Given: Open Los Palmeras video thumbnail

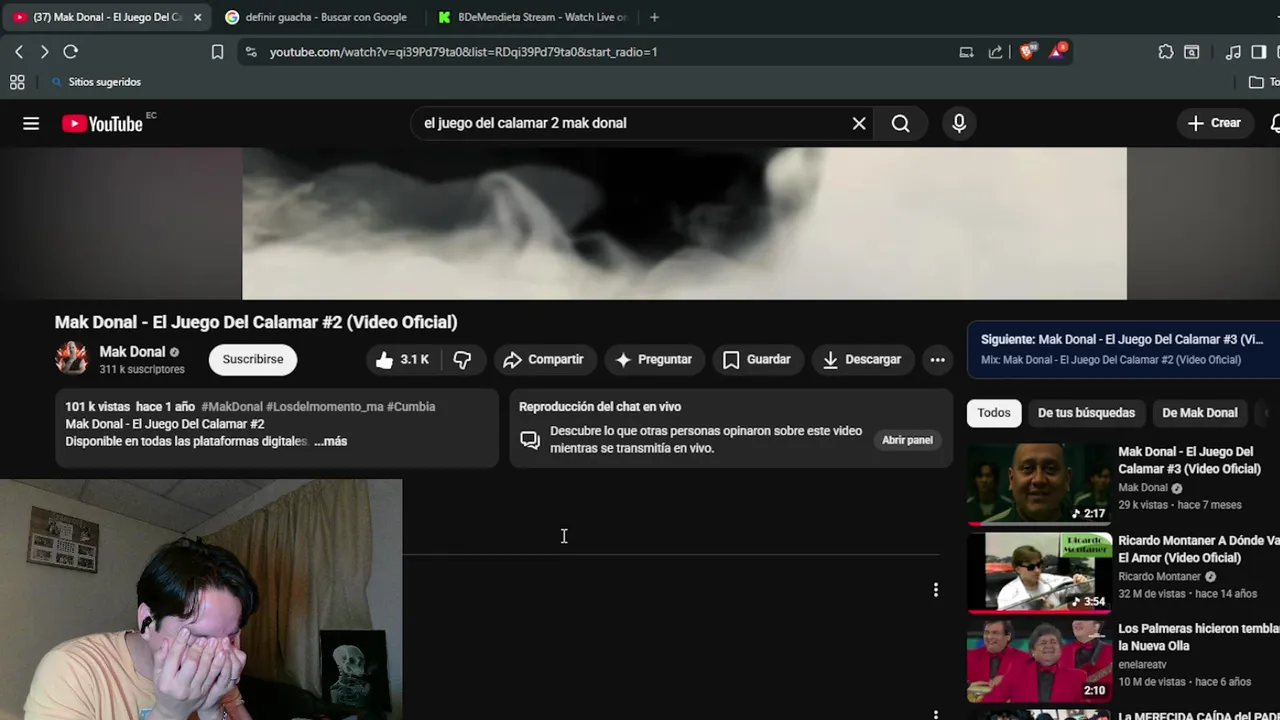Looking at the screenshot, I should click(x=1039, y=661).
